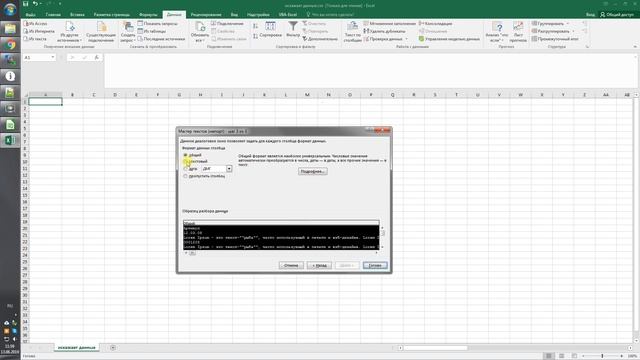Click the insert function fx icon

(x=97, y=58)
